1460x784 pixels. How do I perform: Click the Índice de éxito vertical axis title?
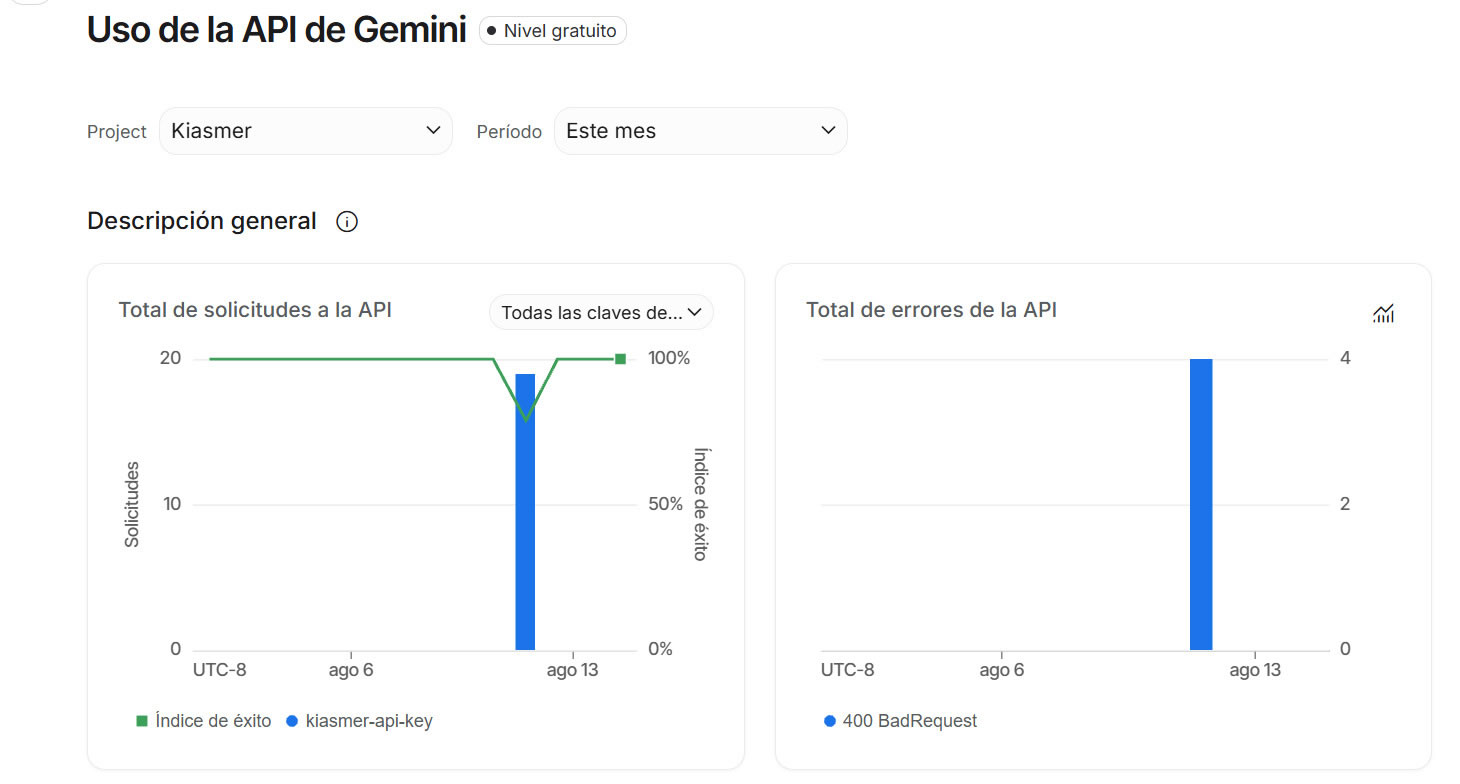(x=701, y=504)
